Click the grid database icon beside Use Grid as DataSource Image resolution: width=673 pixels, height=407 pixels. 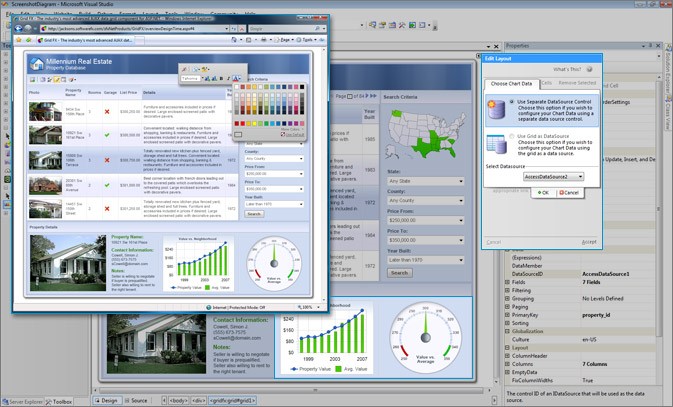[x=496, y=144]
